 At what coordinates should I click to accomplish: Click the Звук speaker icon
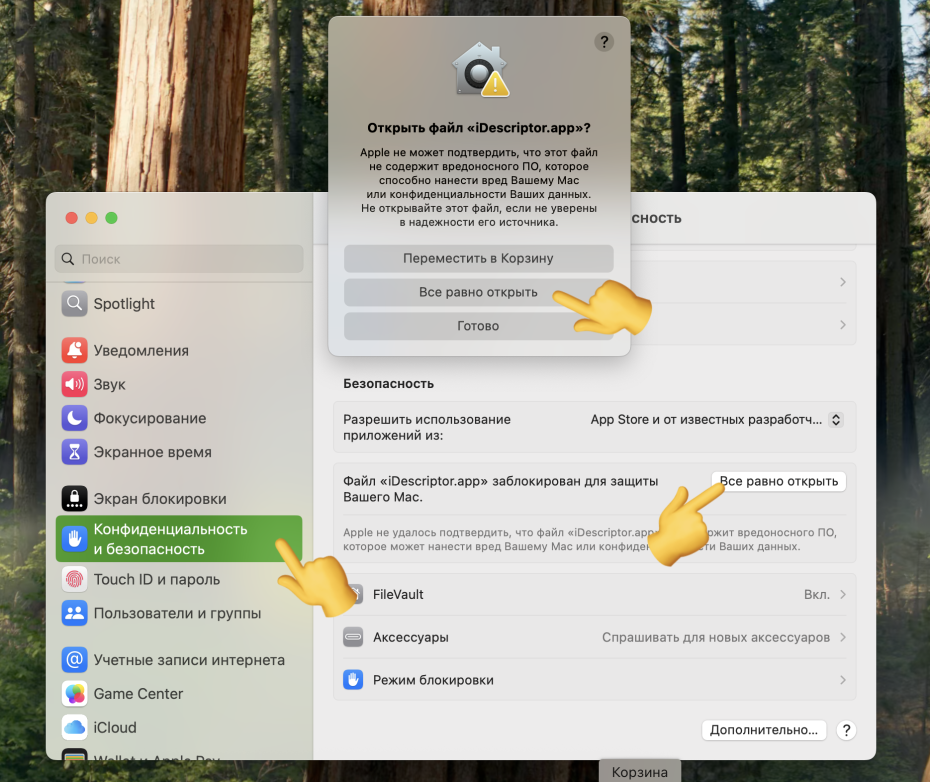tap(74, 384)
